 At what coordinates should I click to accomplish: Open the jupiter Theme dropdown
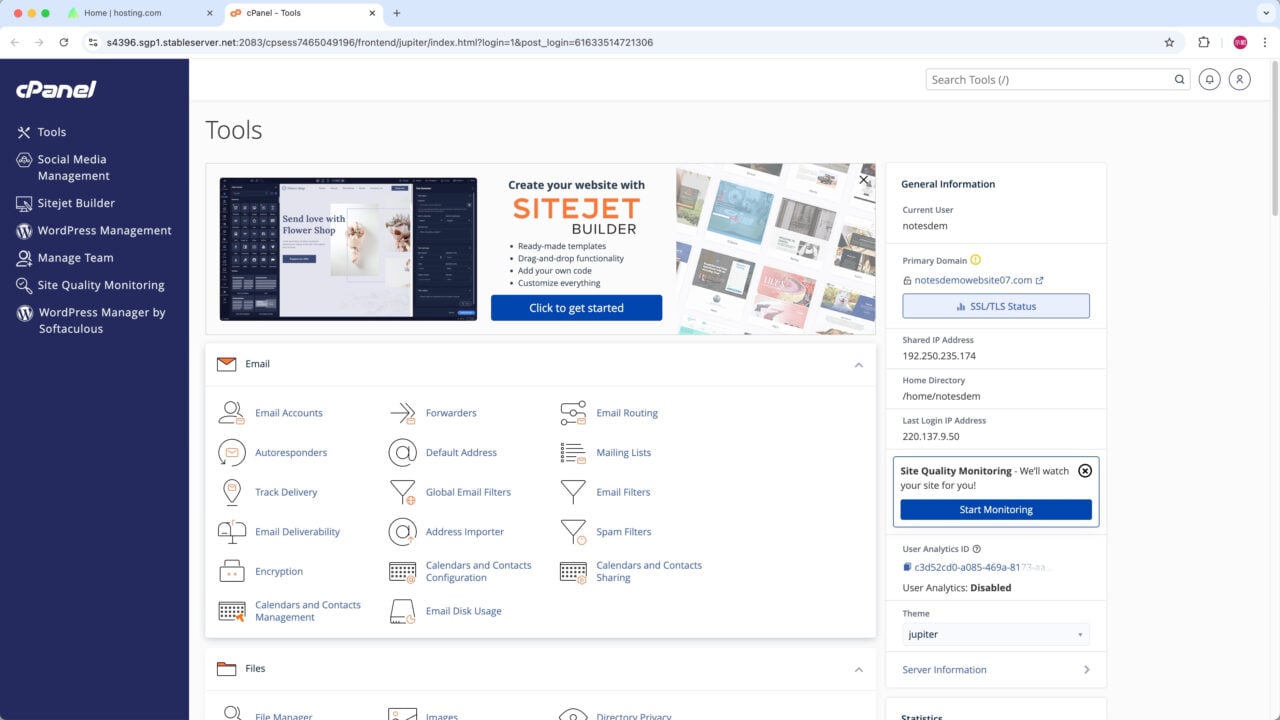[x=995, y=633]
